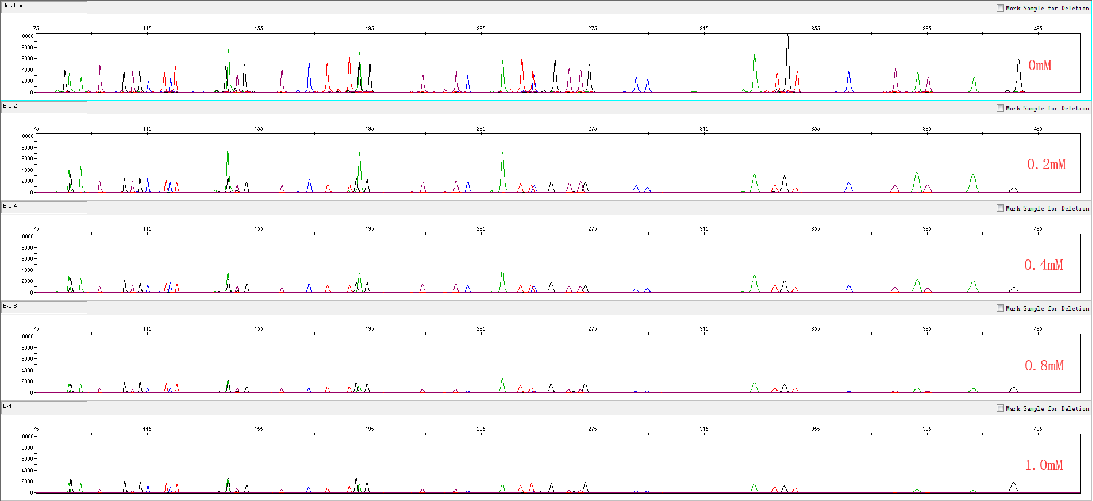1093x501 pixels.
Task: Toggle Mark Sample for Deletion in 1.0mM panel
Action: point(1000,408)
